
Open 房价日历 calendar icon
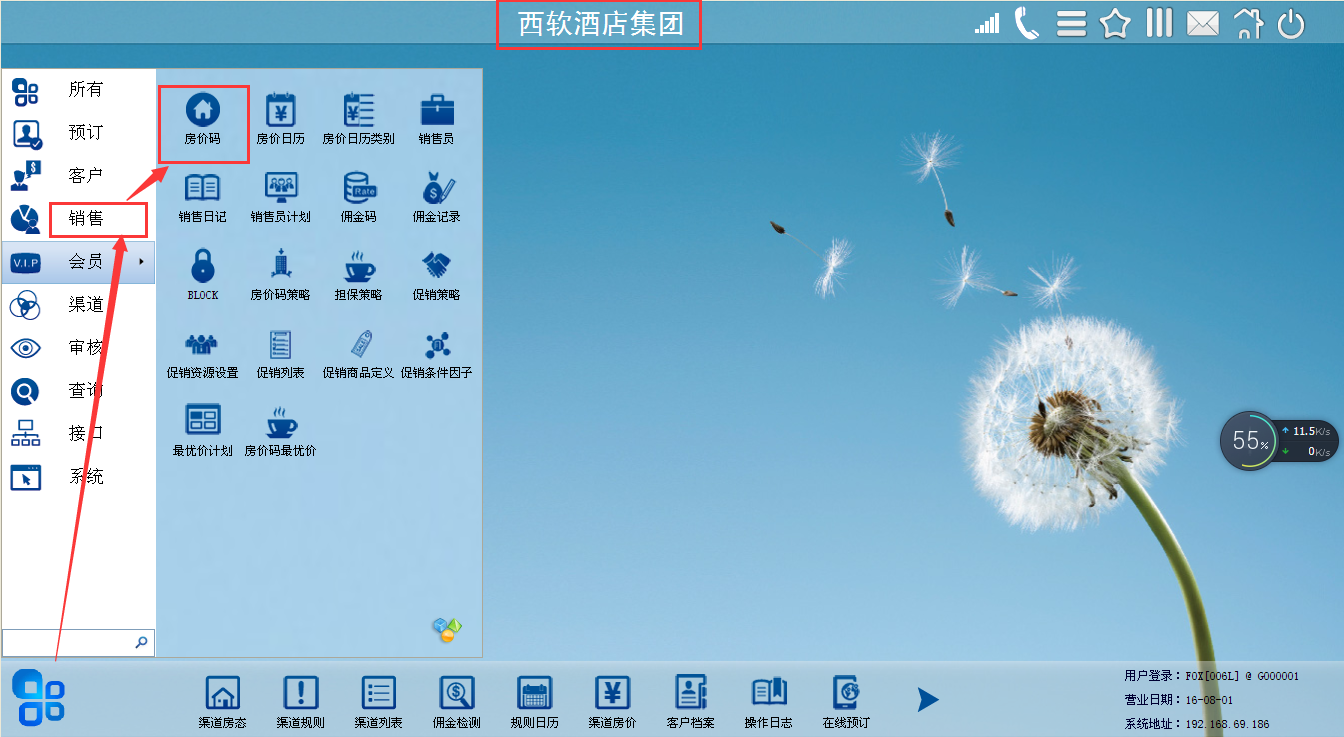pos(281,118)
